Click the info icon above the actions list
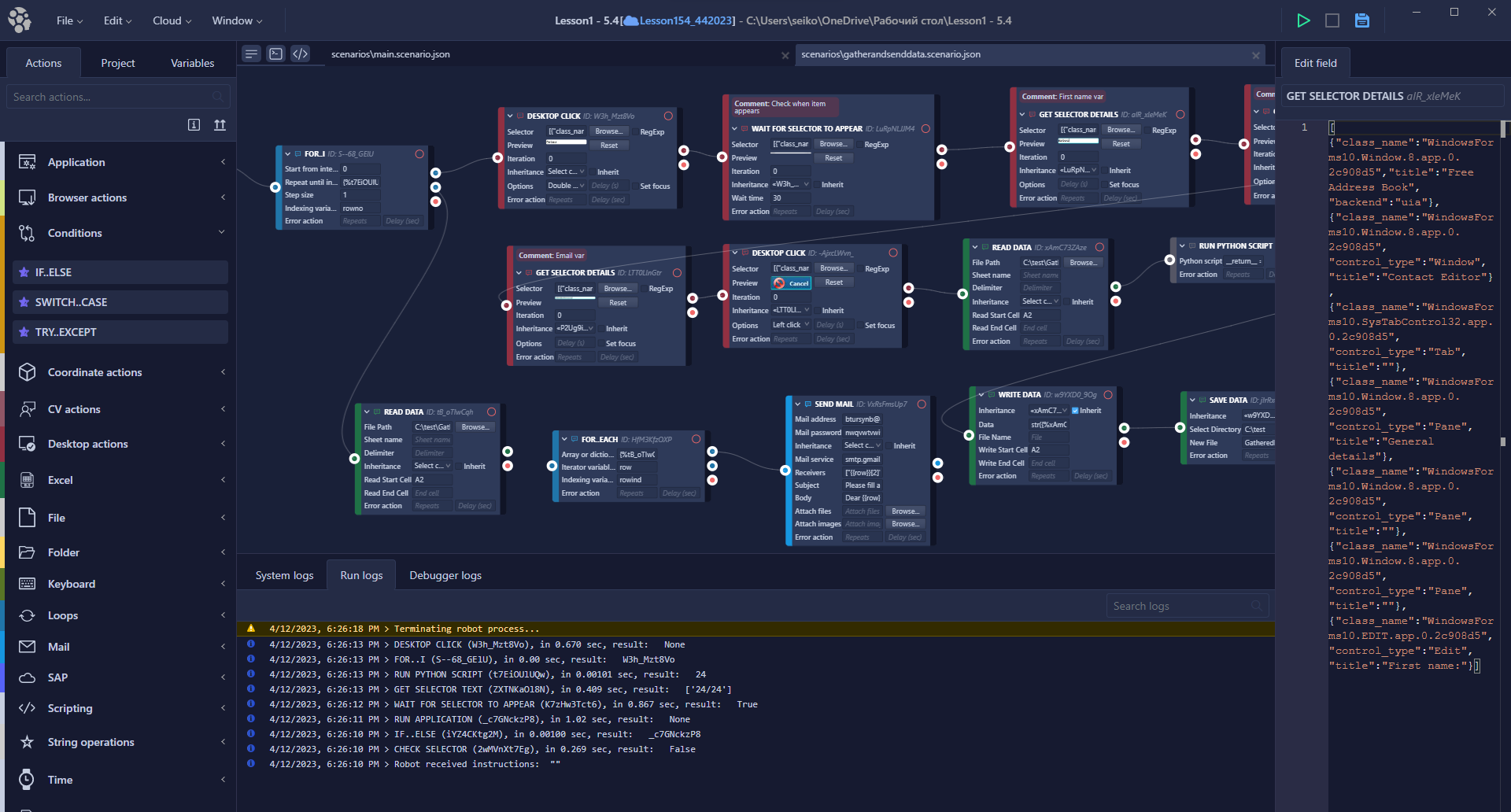 [x=194, y=124]
